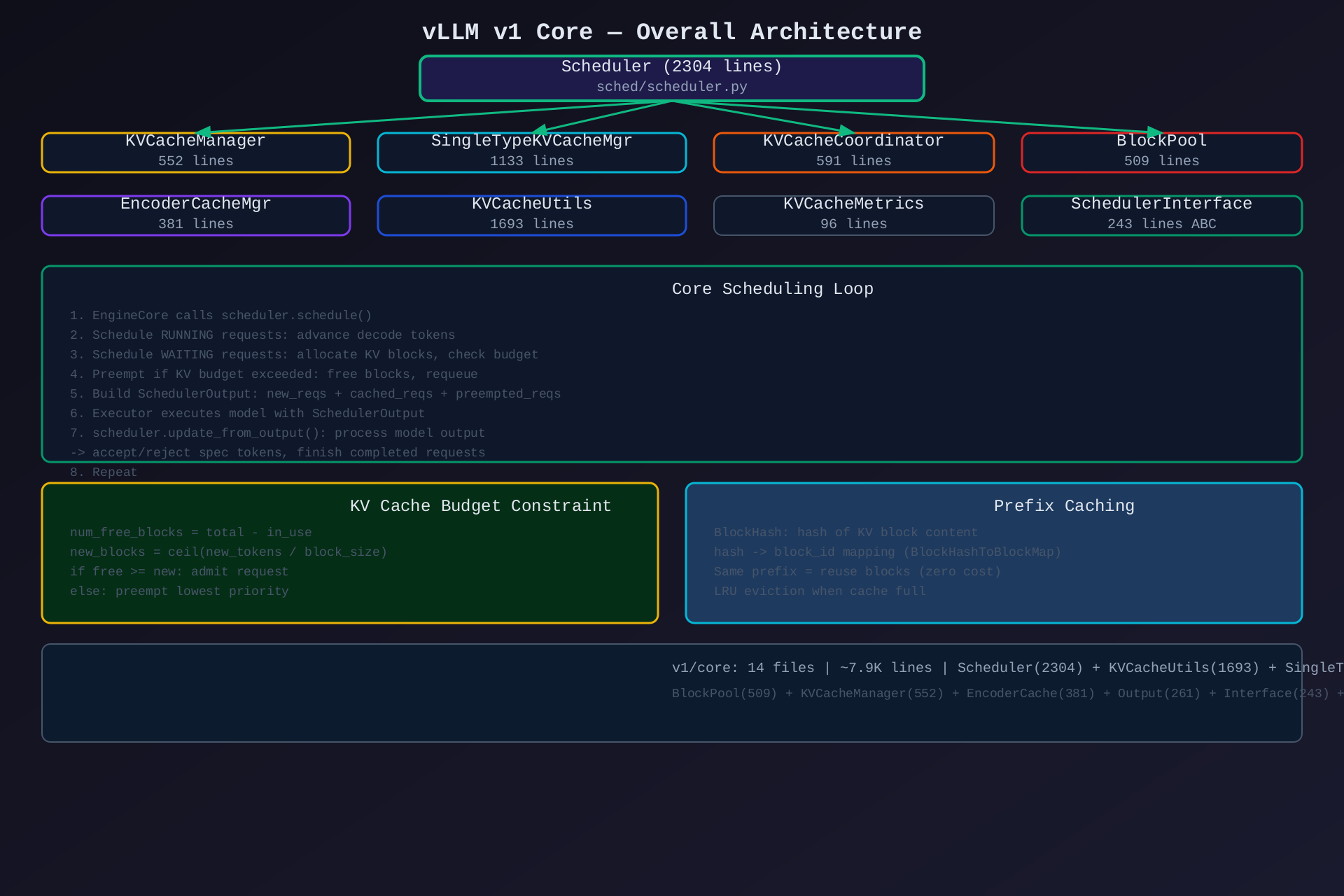Click the SingleTypeKVCacheMgr node
The image size is (1344, 896).
pos(531,152)
